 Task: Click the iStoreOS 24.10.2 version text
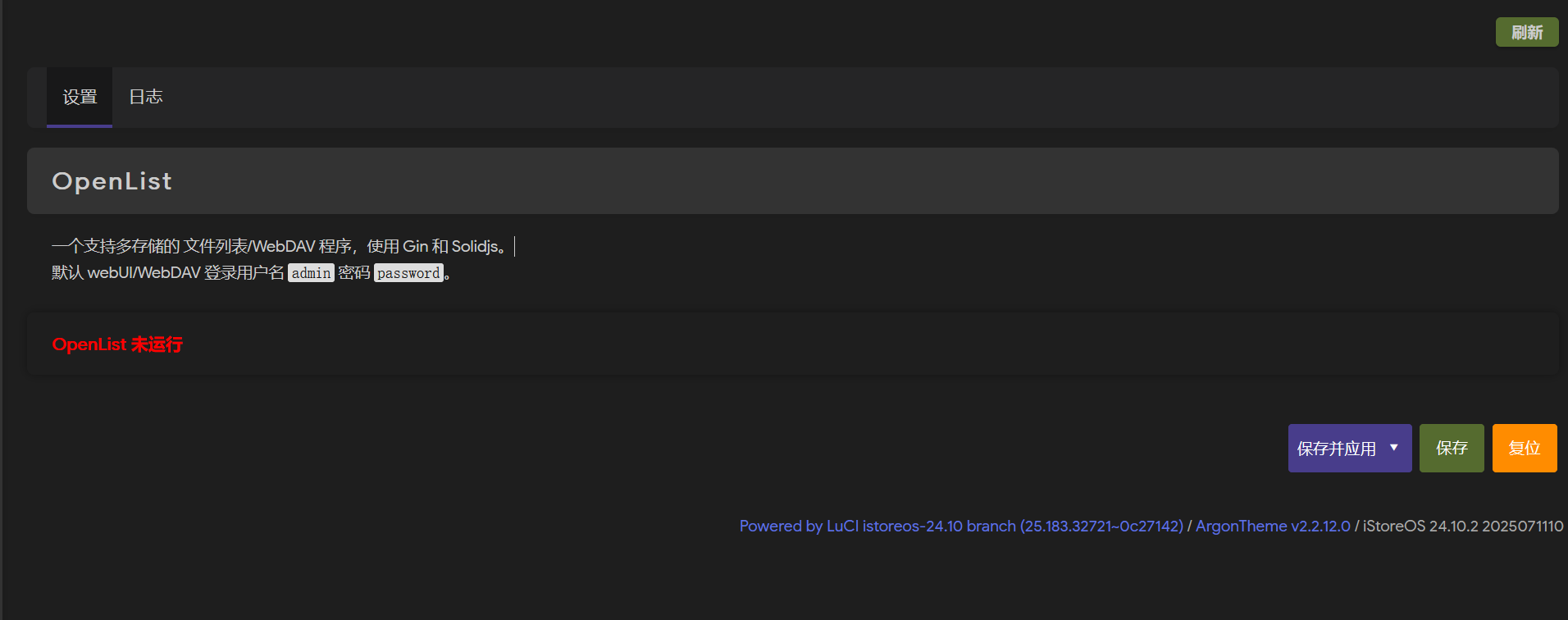[1462, 527]
